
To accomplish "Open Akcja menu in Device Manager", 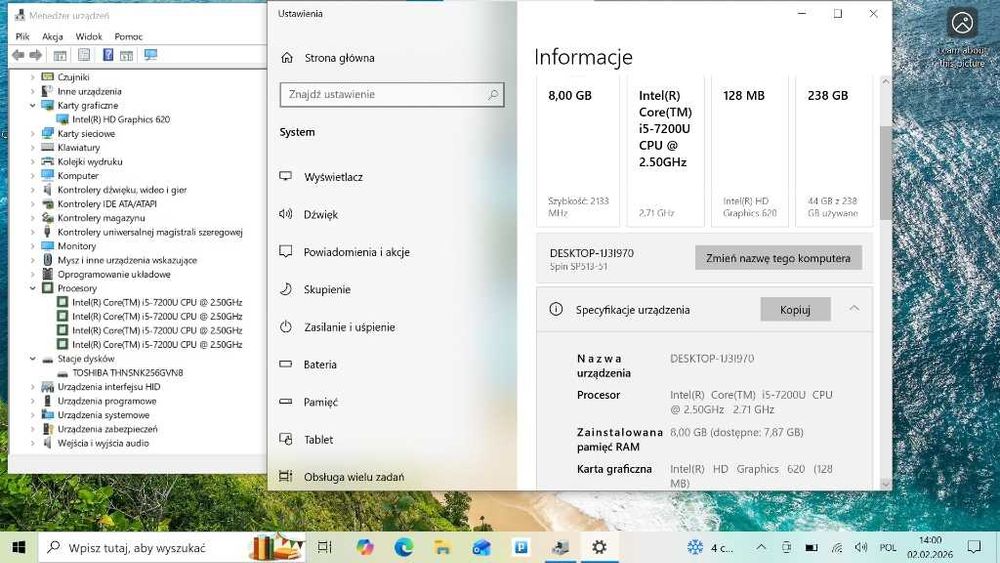I will pyautogui.click(x=52, y=37).
